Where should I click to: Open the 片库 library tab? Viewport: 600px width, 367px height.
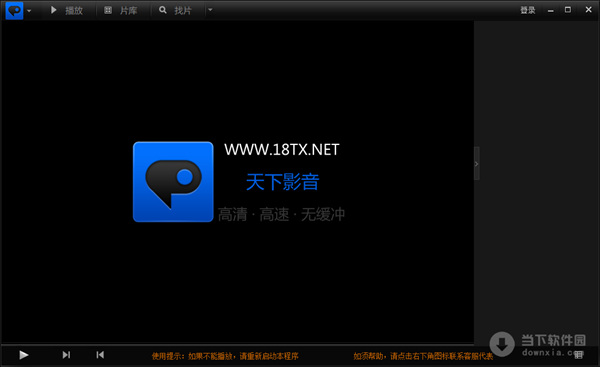[121, 10]
